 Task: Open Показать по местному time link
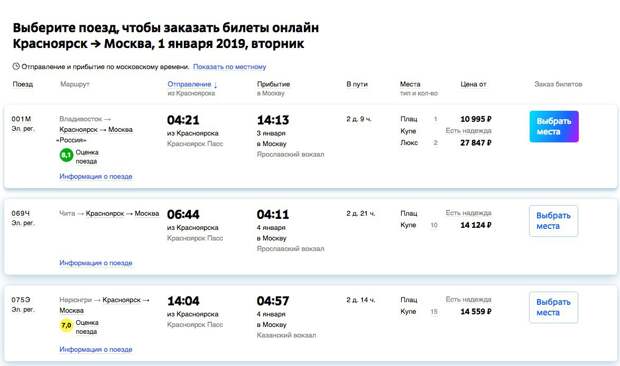(x=229, y=67)
